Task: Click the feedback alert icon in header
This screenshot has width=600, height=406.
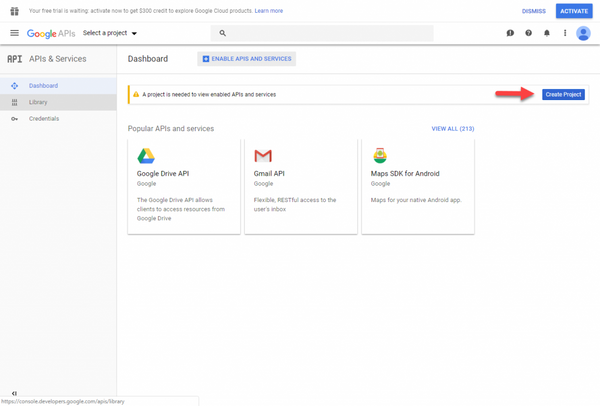Action: pos(510,33)
